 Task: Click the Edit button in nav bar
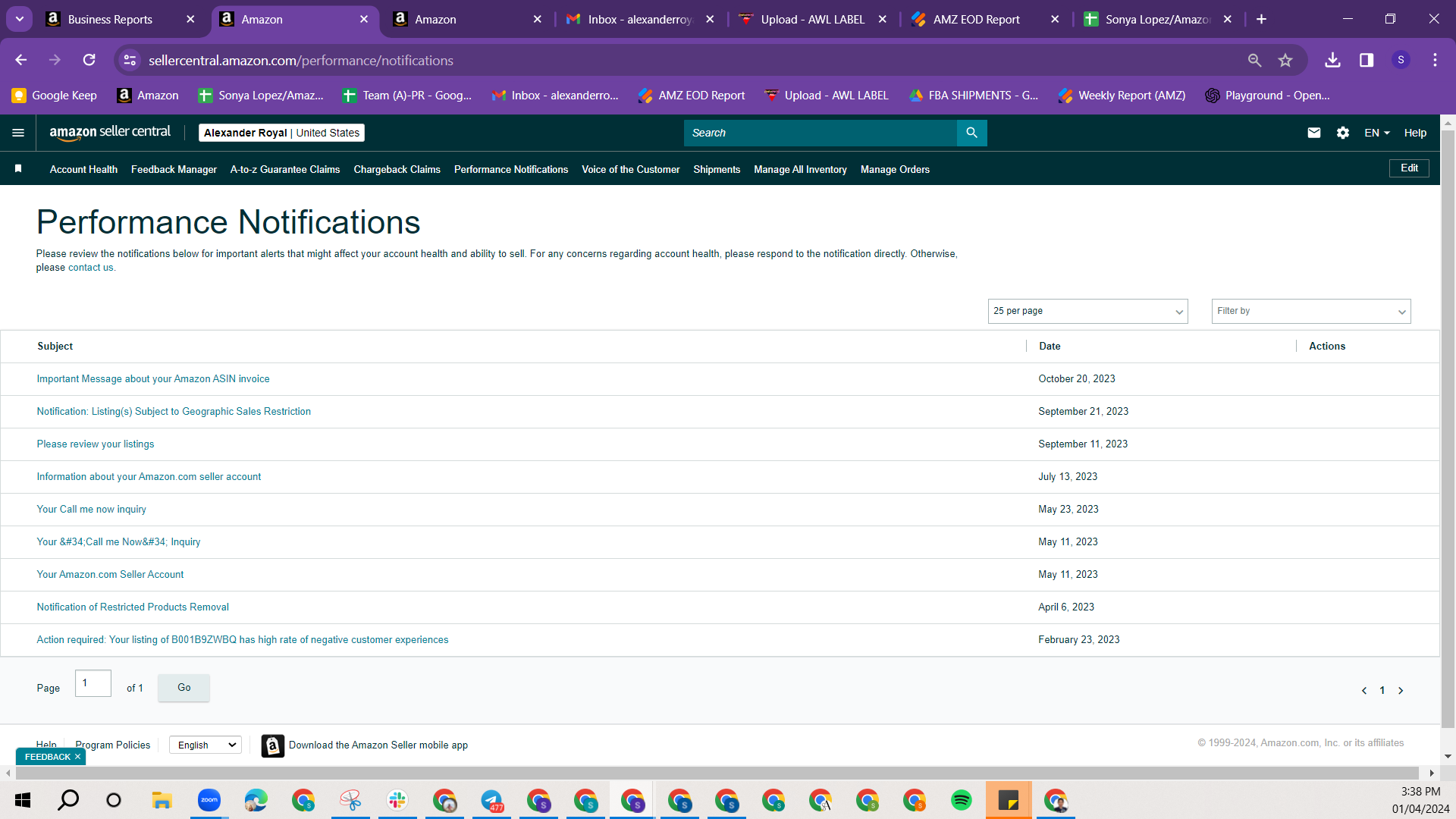[x=1409, y=168]
